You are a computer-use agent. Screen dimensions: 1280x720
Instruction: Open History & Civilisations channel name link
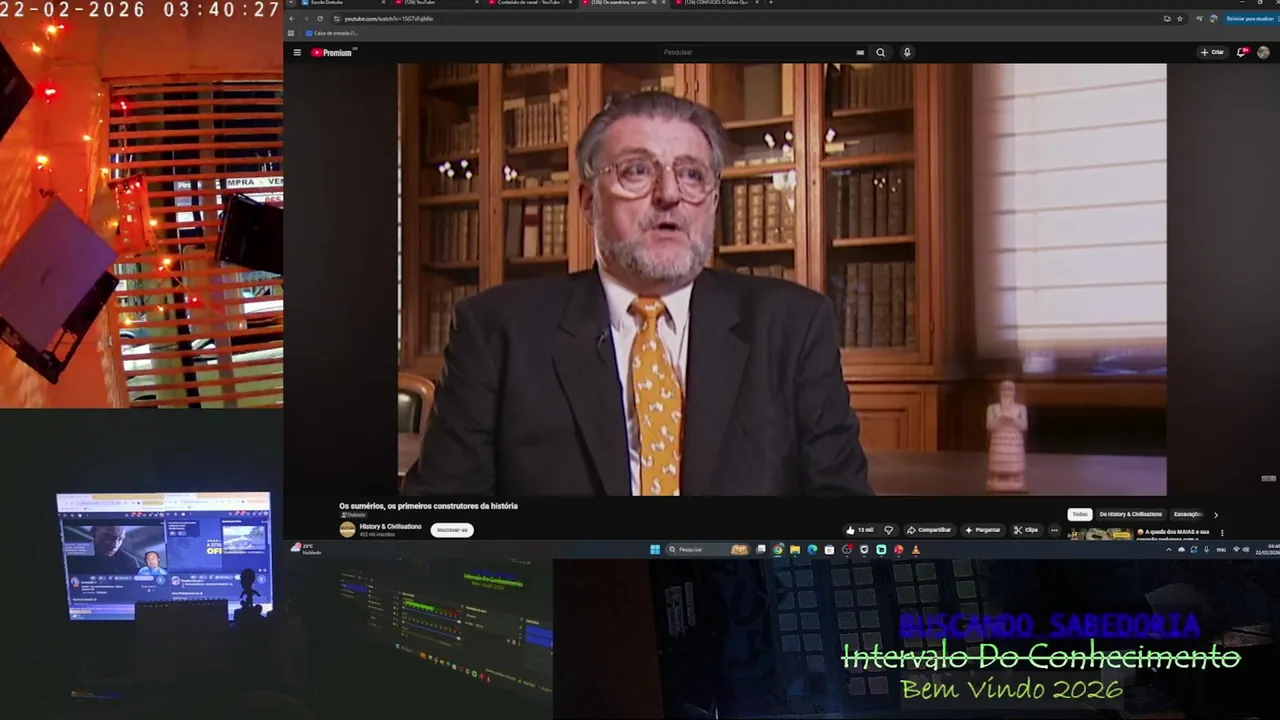(x=390, y=526)
